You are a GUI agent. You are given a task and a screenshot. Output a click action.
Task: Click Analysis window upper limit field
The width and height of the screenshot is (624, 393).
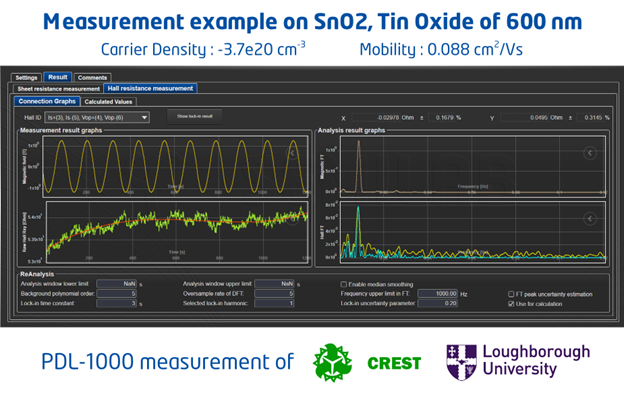(275, 284)
